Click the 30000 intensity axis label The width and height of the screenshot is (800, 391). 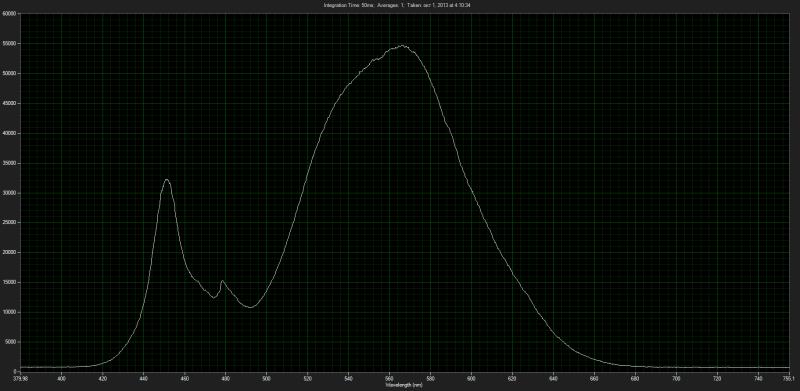(10, 193)
